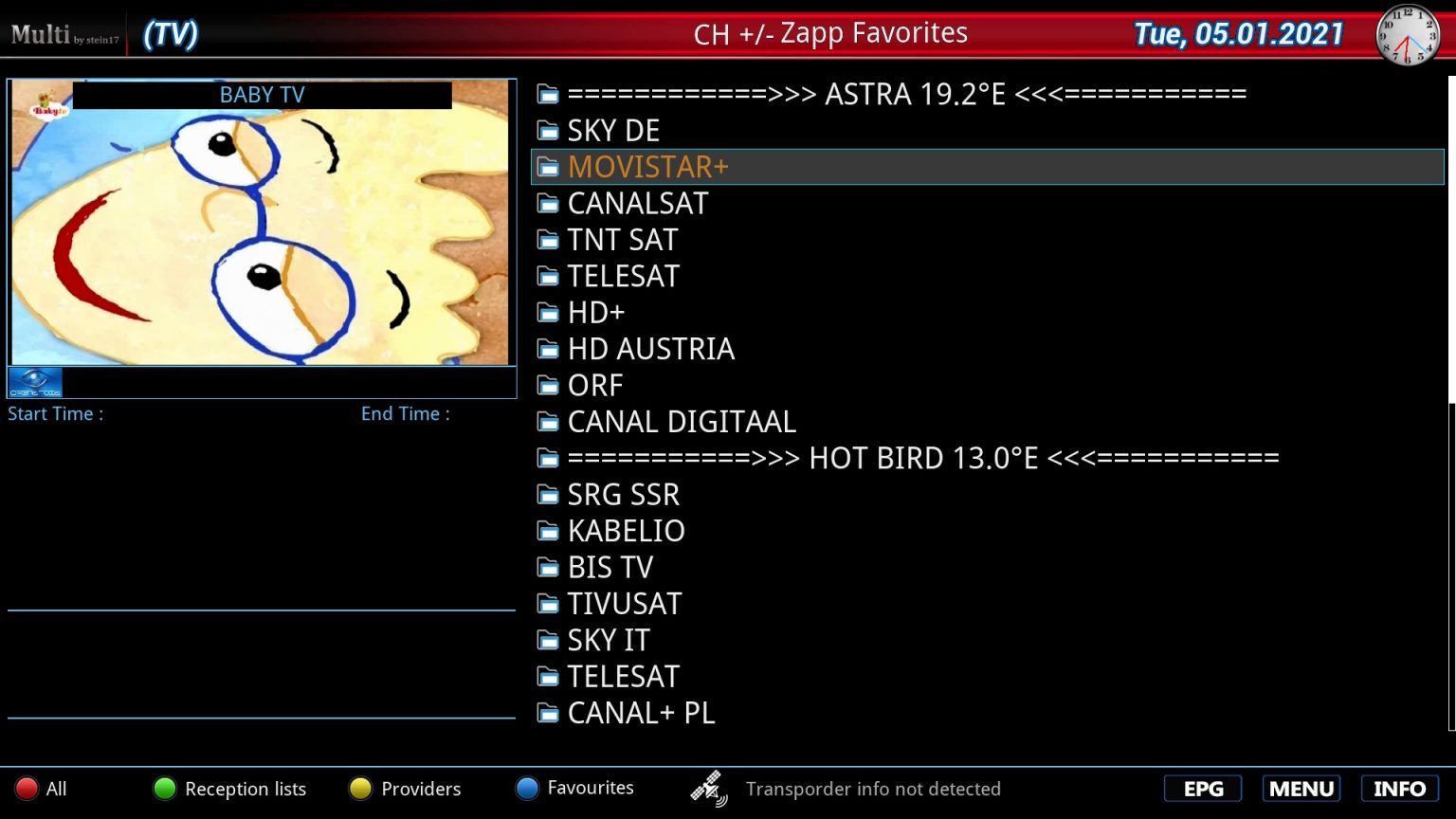Click the INFO button

tap(1399, 789)
